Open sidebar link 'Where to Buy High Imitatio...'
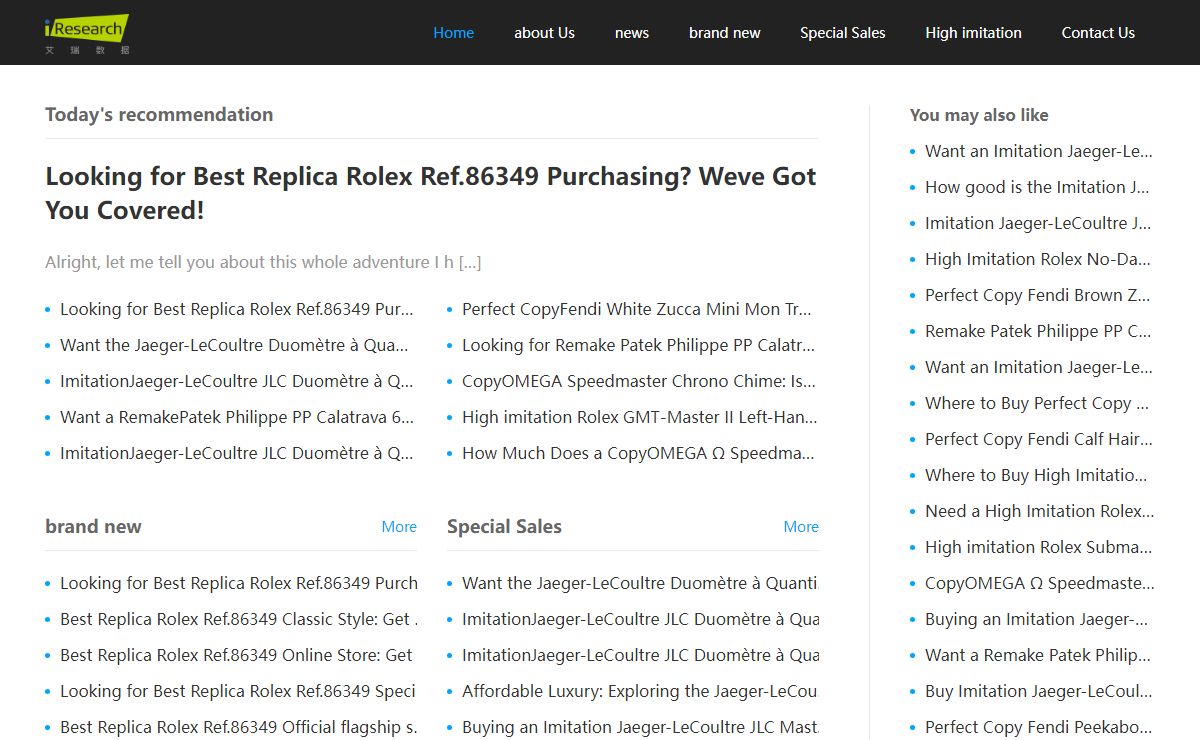1200x740 pixels. pos(1036,475)
